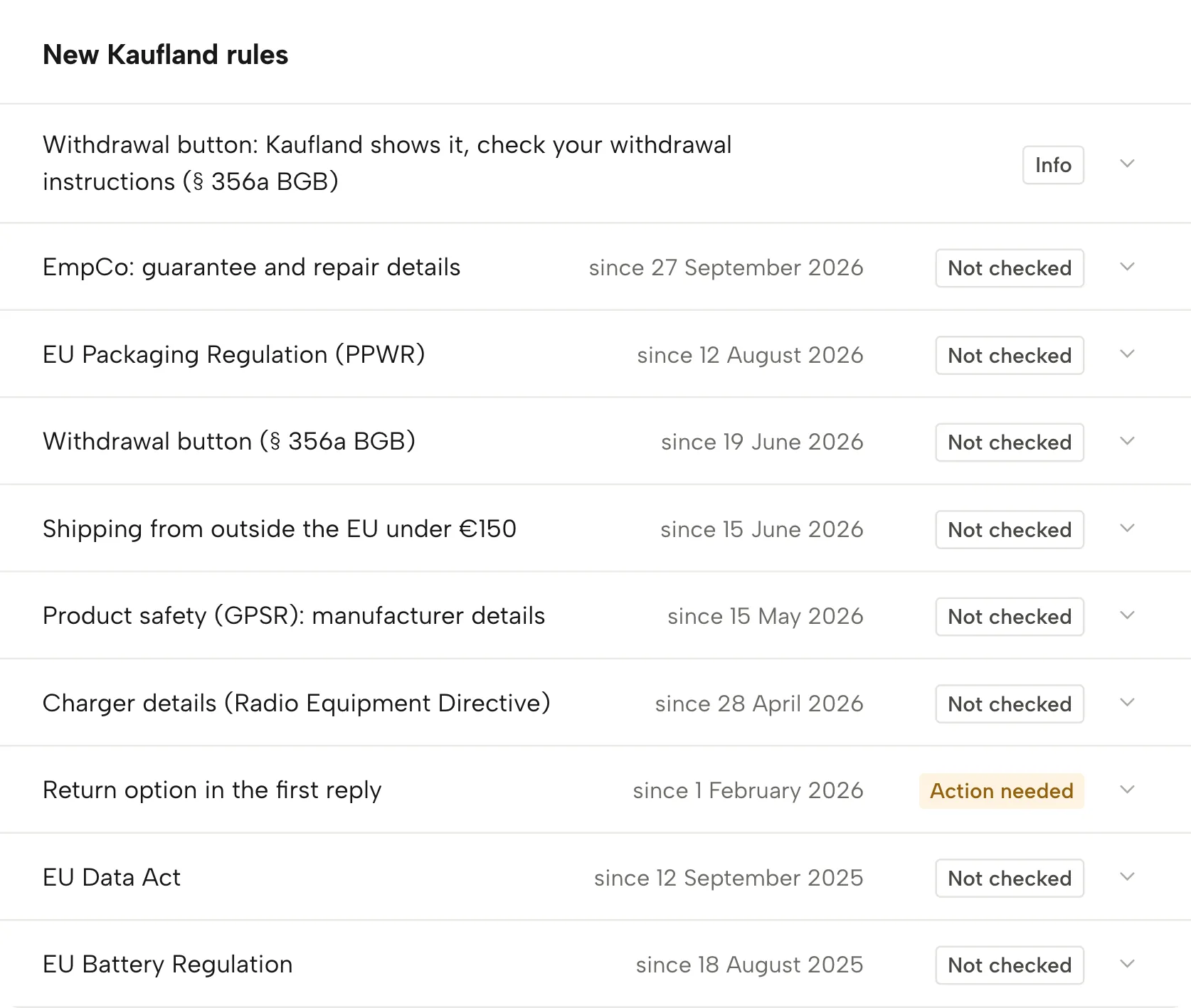Expand the Withdrawal button withdrawal instructions row chevron
Viewport: 1191px width, 1008px height.
click(1127, 164)
